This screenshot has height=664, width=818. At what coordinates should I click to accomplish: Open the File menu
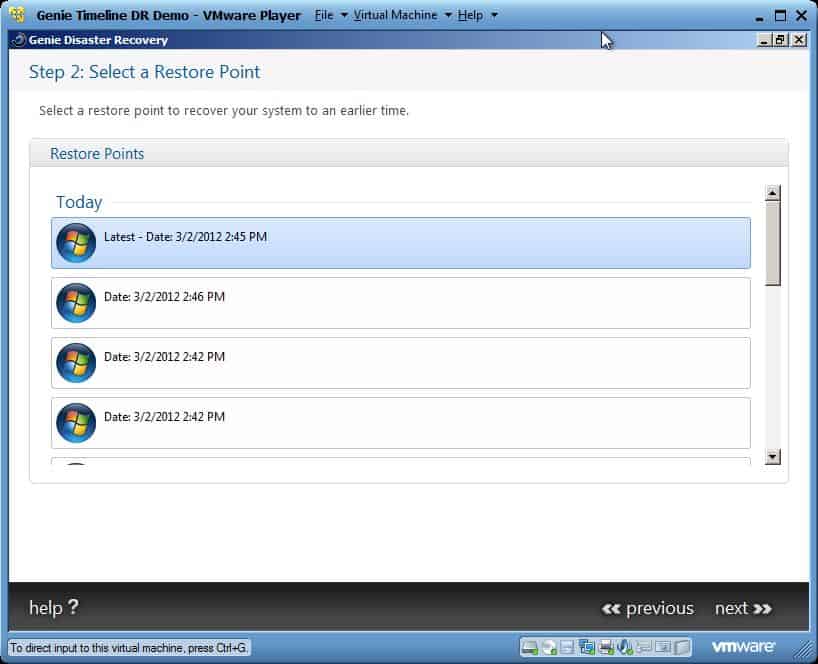[x=323, y=15]
